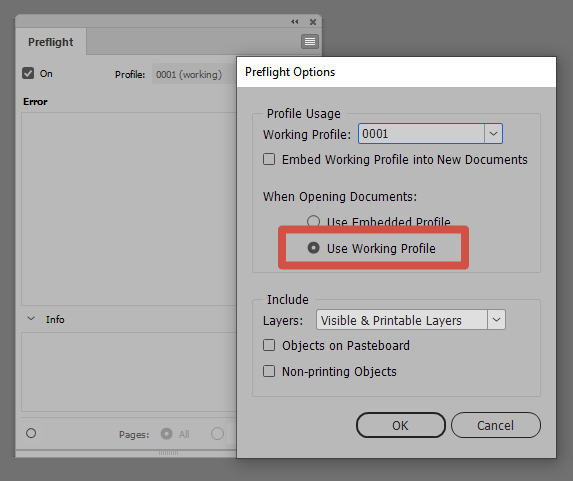Close the Preflight panel

313,22
